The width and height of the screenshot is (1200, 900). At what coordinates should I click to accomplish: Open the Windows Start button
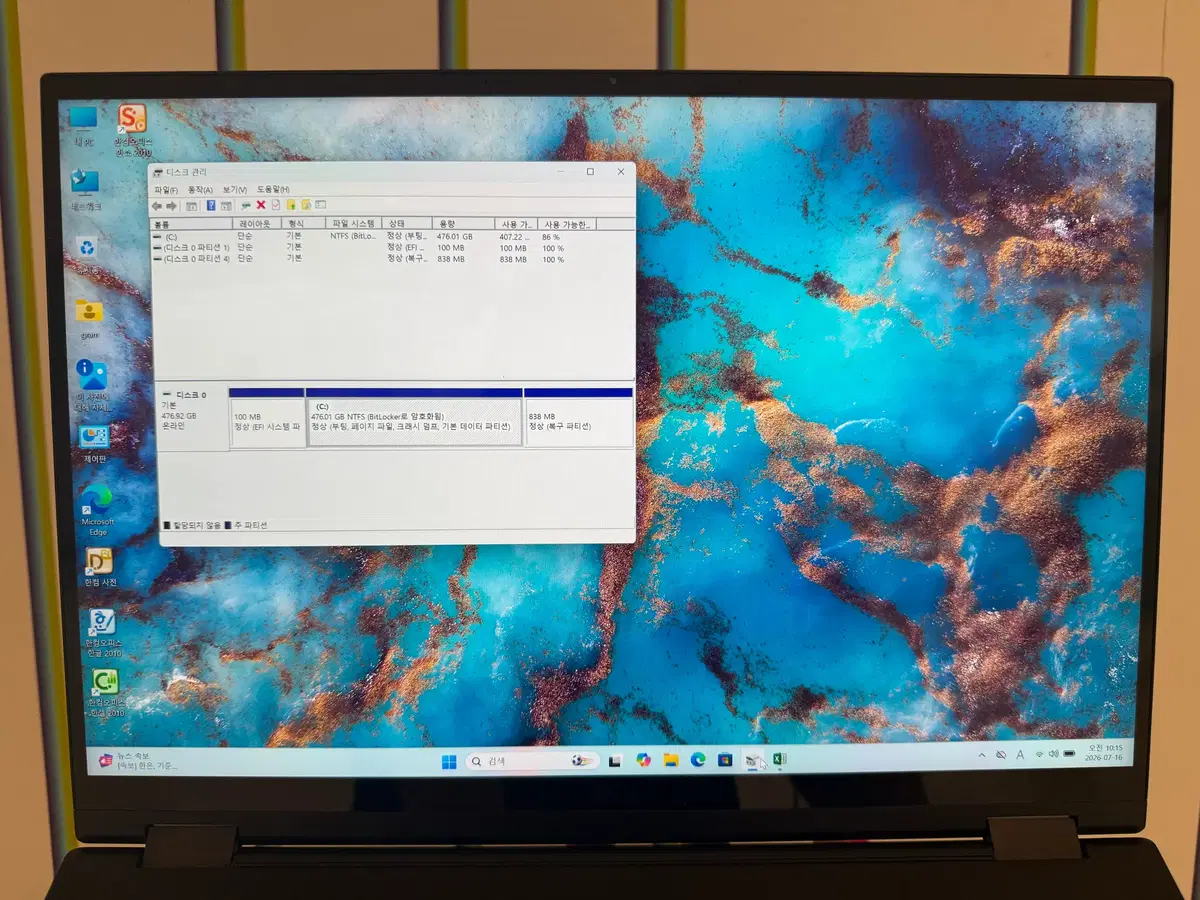click(449, 761)
